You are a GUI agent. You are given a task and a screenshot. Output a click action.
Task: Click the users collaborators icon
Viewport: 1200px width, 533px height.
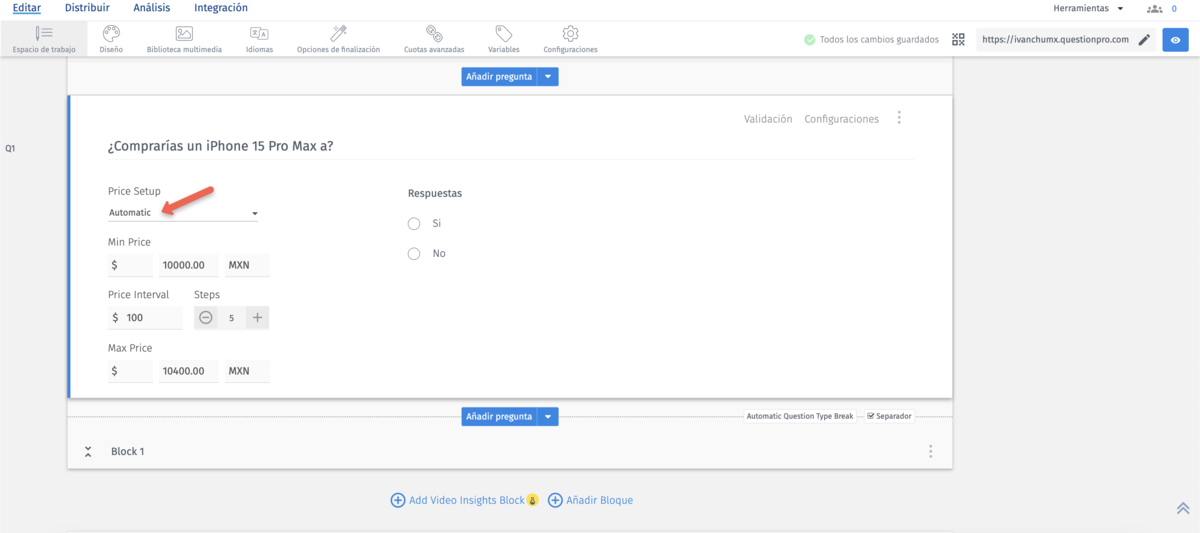tap(1155, 8)
